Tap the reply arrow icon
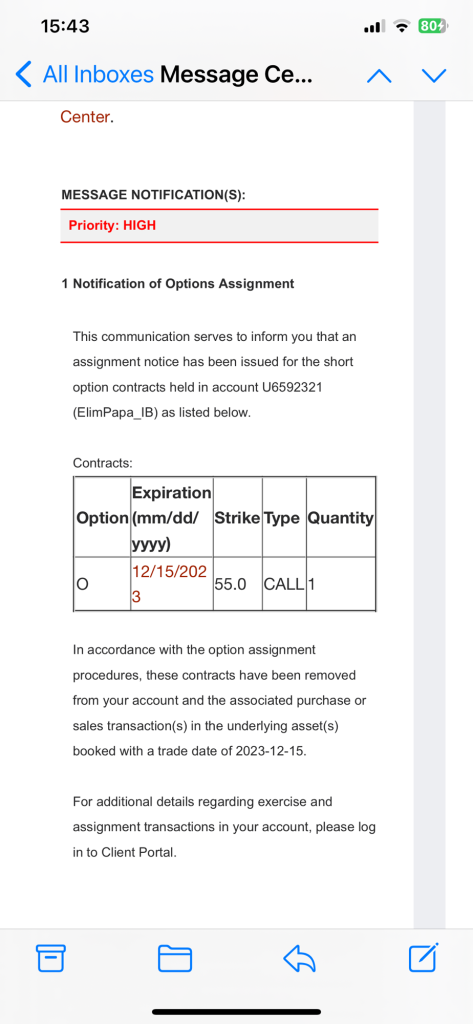Screen dimensions: 473x1024 [x=299, y=958]
